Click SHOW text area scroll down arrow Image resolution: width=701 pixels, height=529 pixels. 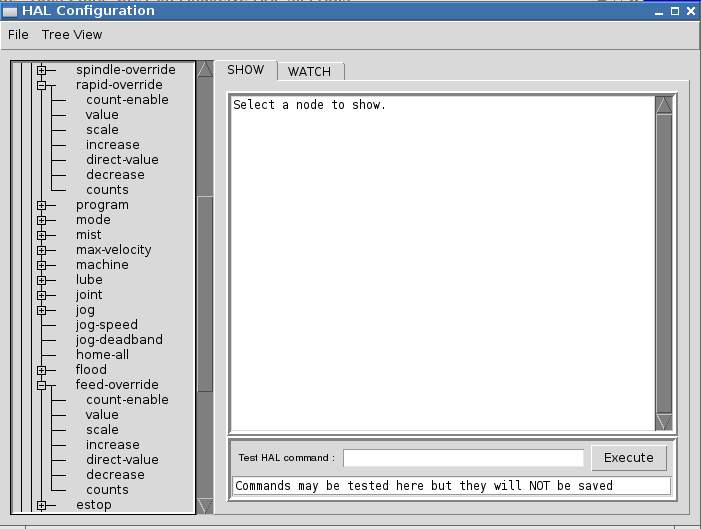664,422
